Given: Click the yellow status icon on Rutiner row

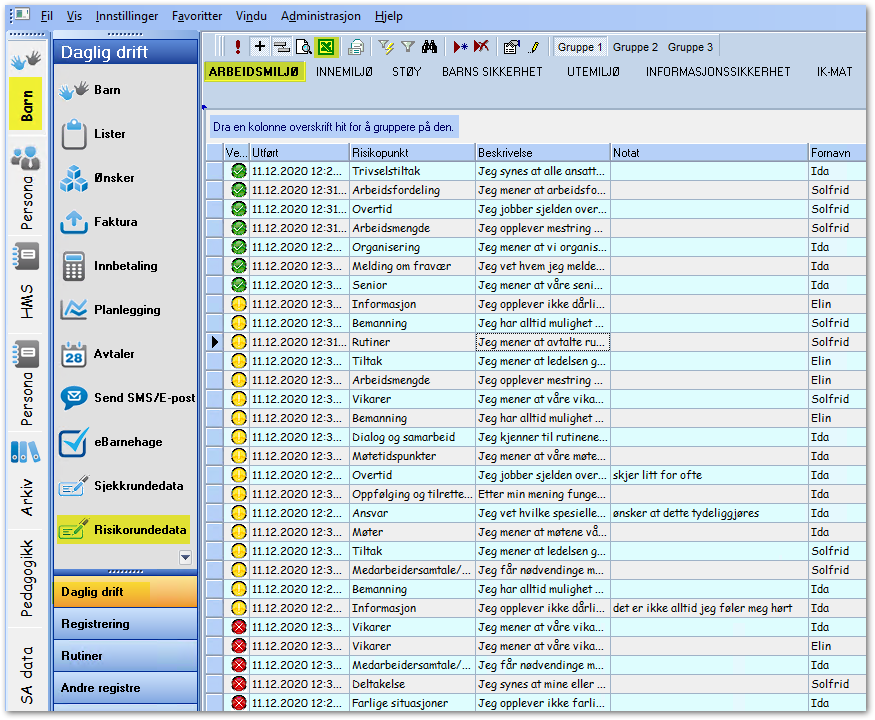Looking at the screenshot, I should tap(239, 342).
